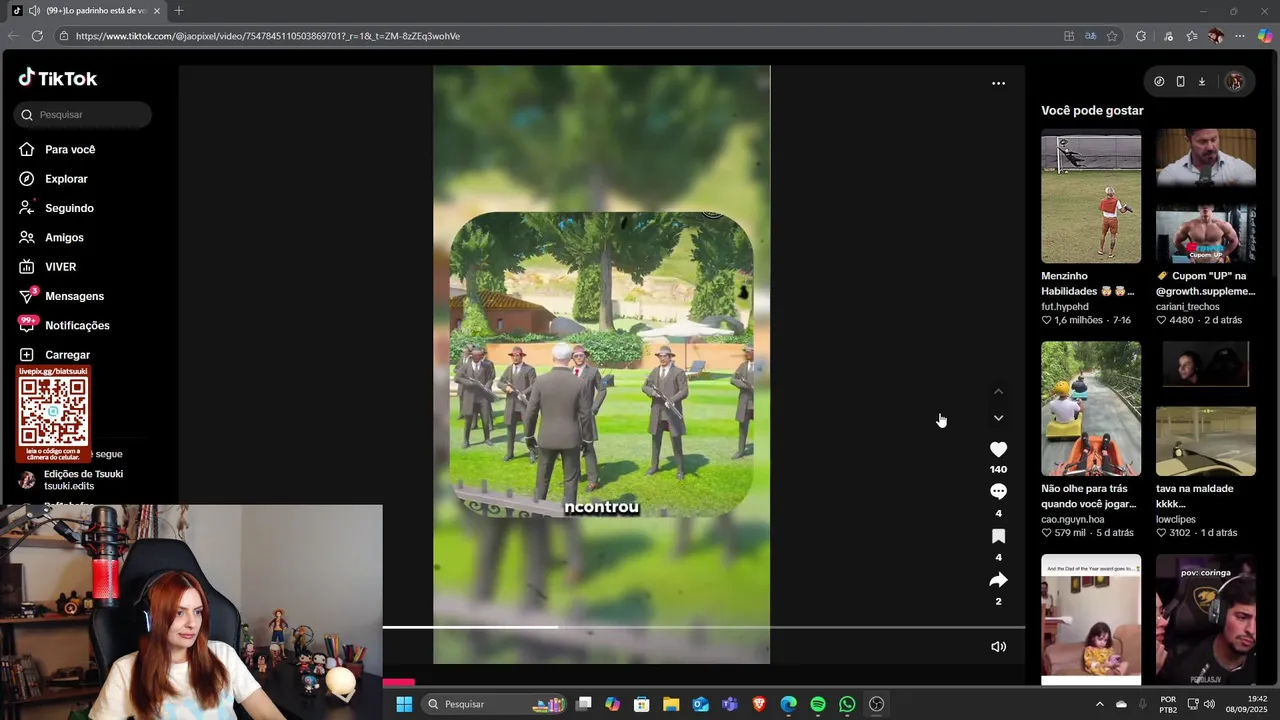Open the split screen icon in address bar

(x=1069, y=36)
